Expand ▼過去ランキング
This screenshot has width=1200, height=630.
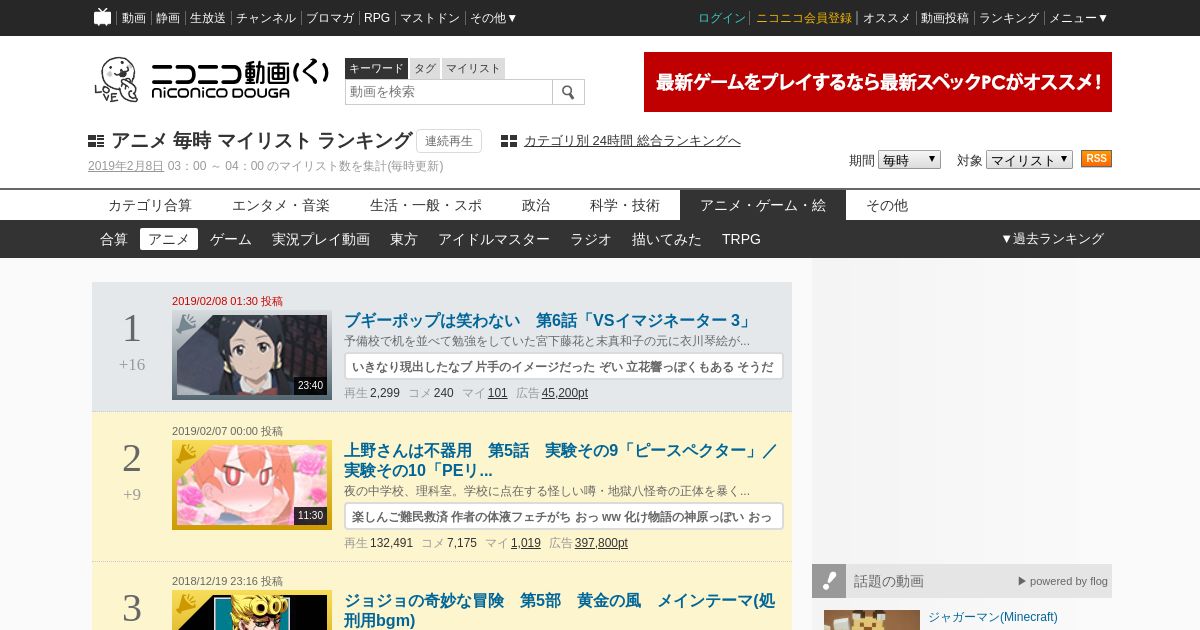1052,239
